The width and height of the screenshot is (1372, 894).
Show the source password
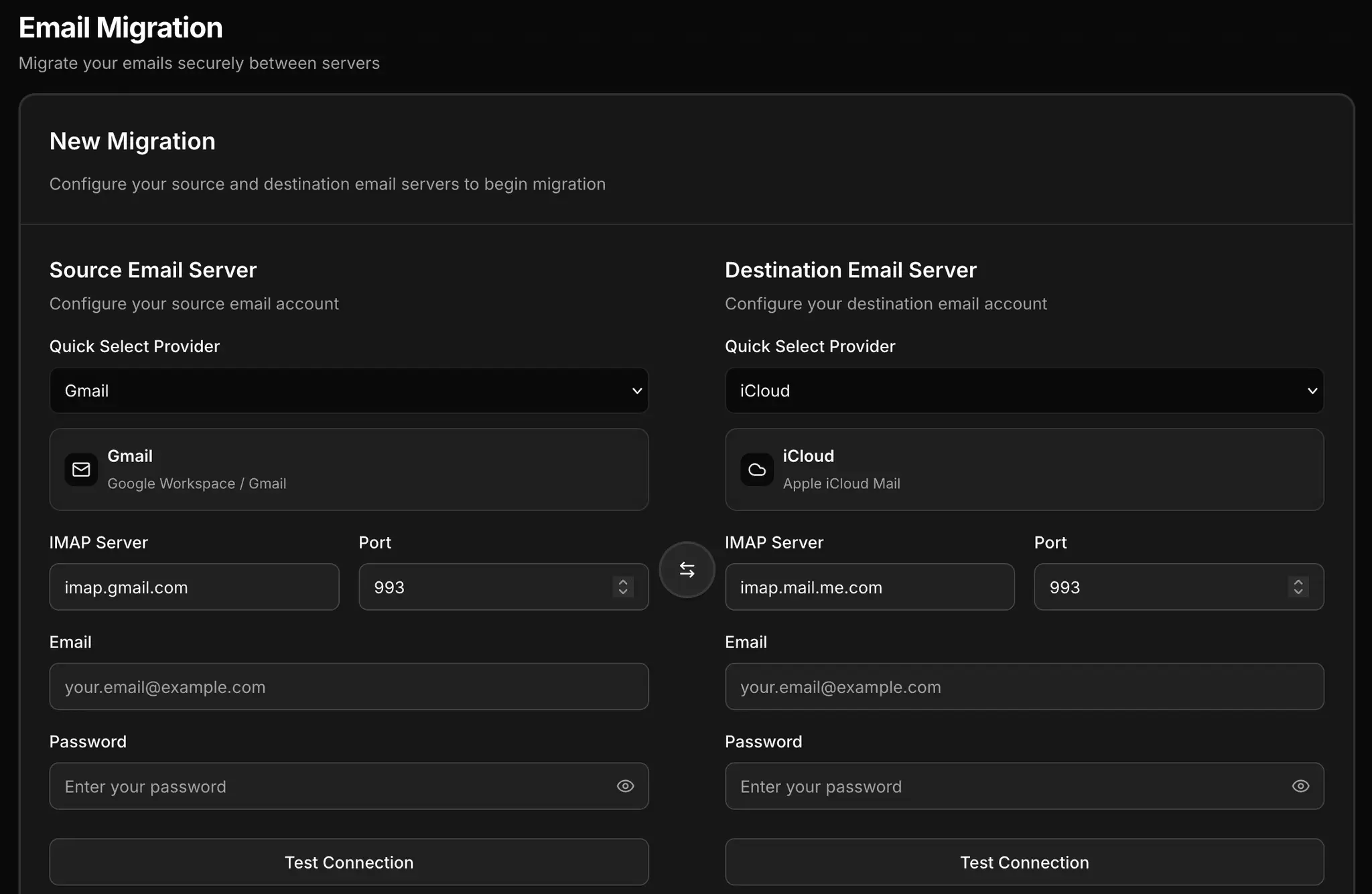pos(625,786)
